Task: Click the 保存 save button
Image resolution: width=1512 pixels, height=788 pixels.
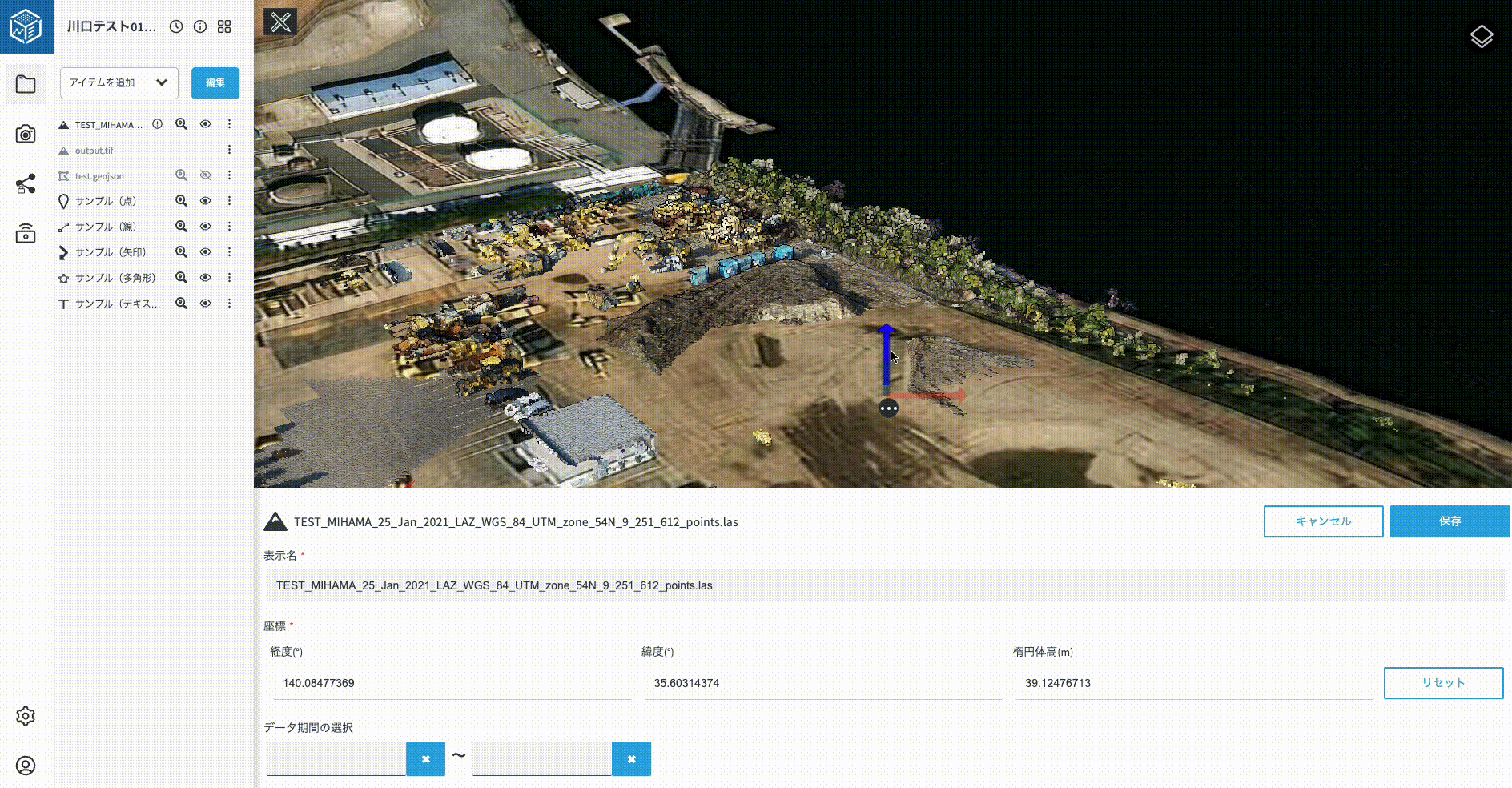Action: click(1450, 521)
